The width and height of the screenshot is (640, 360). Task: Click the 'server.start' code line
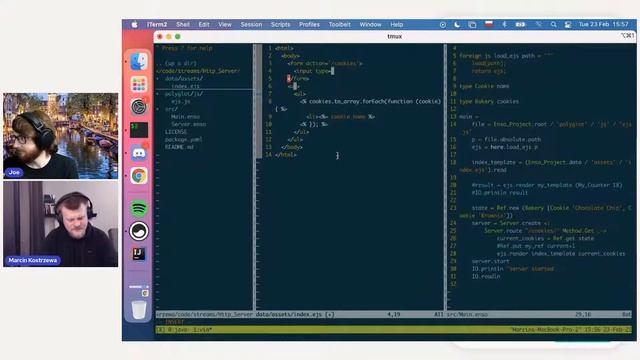pos(491,261)
